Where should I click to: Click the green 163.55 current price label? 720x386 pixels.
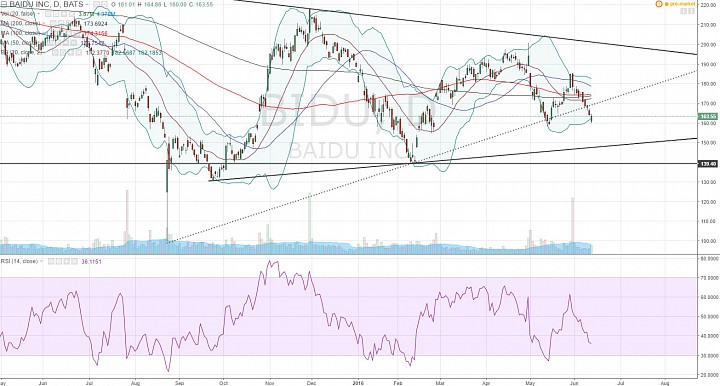[709, 117]
